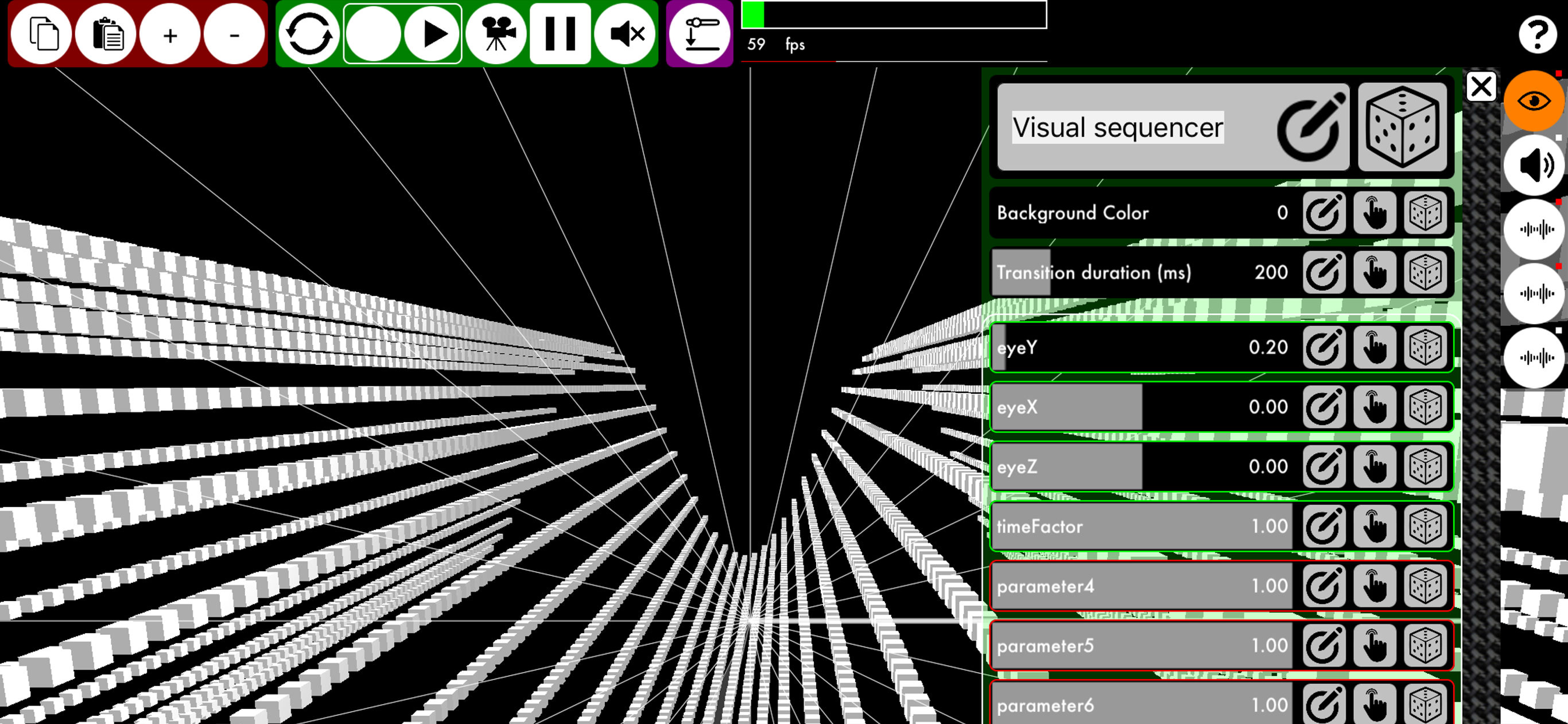Pause playback with the pause button
Screen dimensions: 1568x724
click(560, 34)
